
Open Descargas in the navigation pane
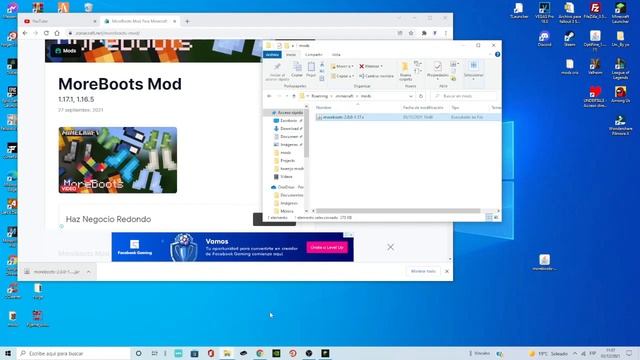(x=288, y=129)
